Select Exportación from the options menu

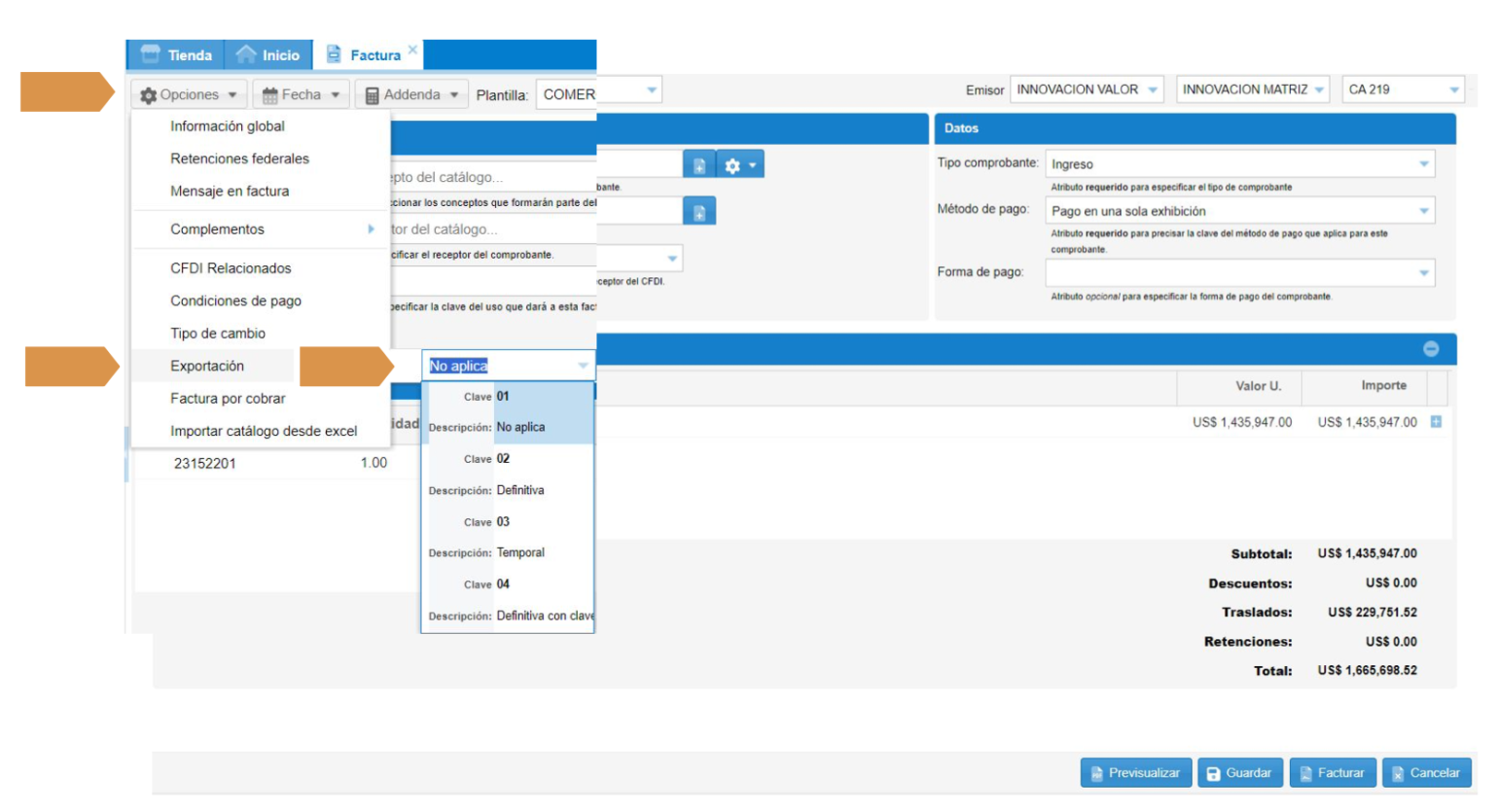pyautogui.click(x=207, y=367)
